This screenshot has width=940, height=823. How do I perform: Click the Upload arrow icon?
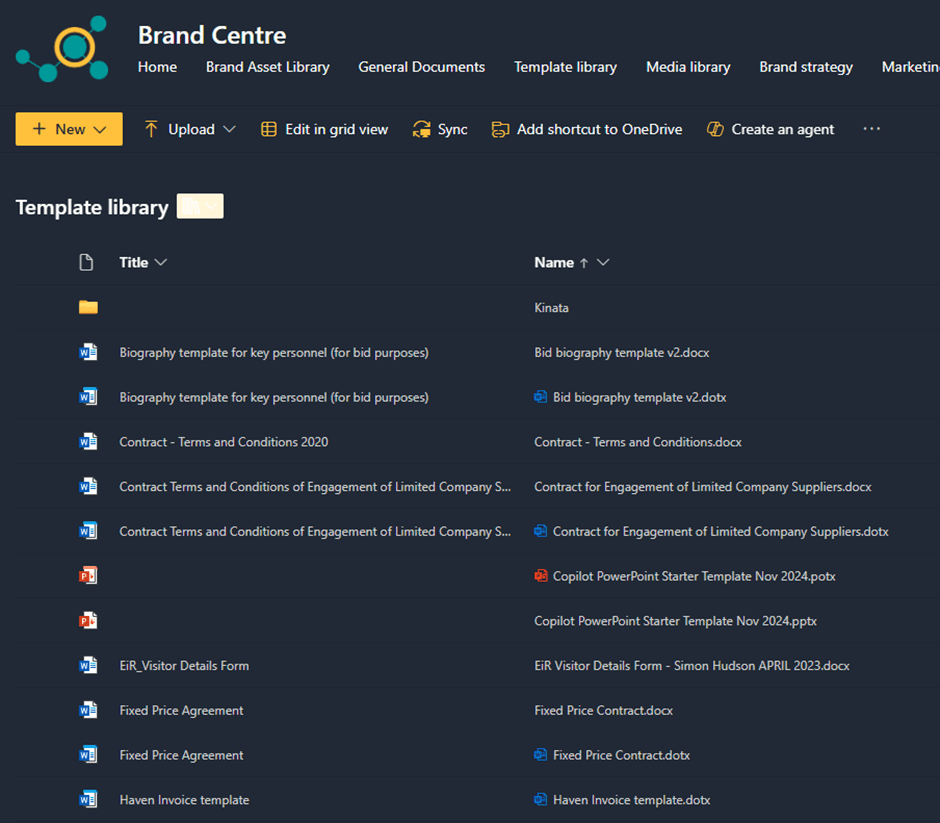pos(151,129)
